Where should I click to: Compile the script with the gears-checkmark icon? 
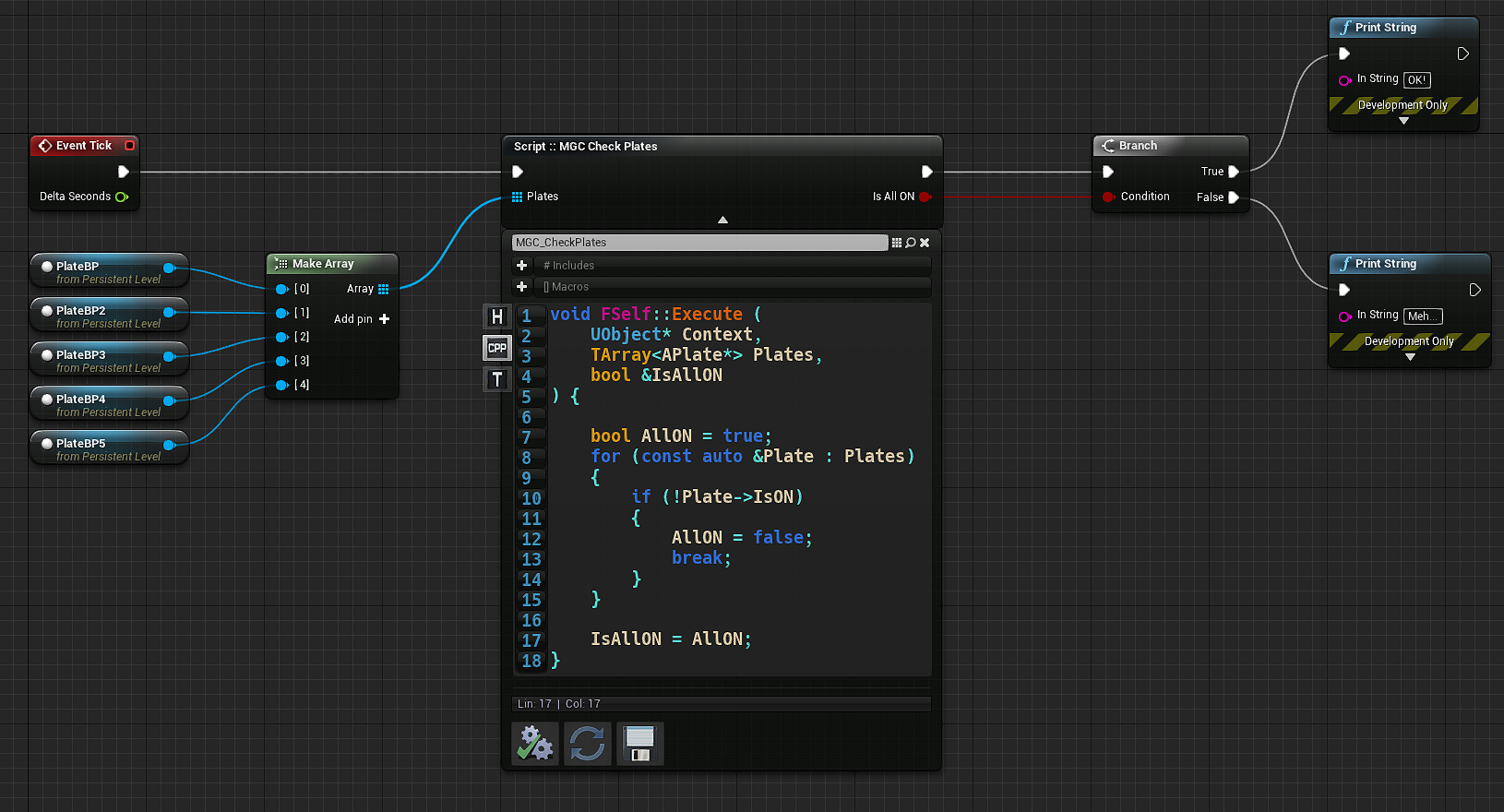[x=535, y=744]
